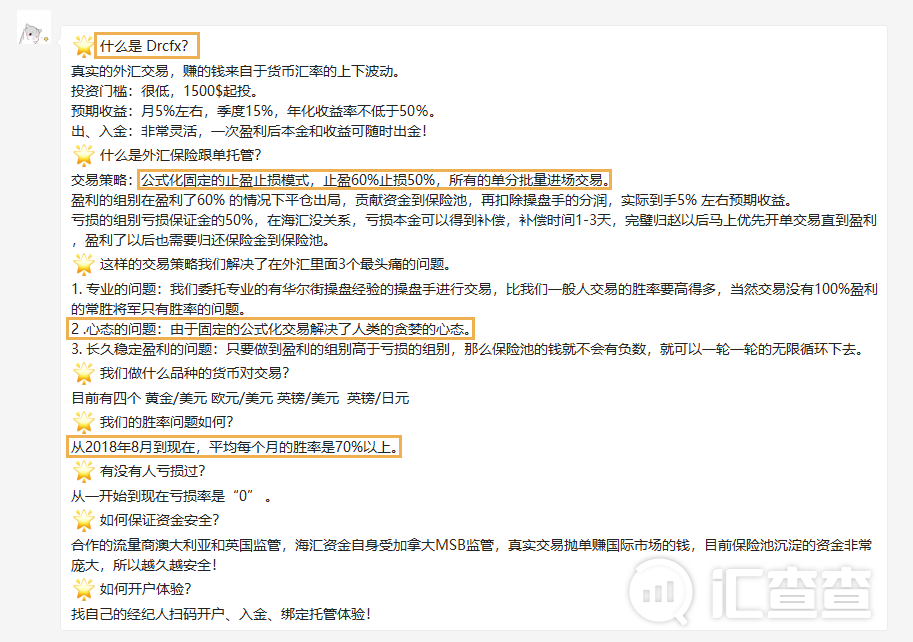Click star icon beside 什么是 Drcfx?
Viewport: 913px width, 642px height.
pyautogui.click(x=83, y=46)
